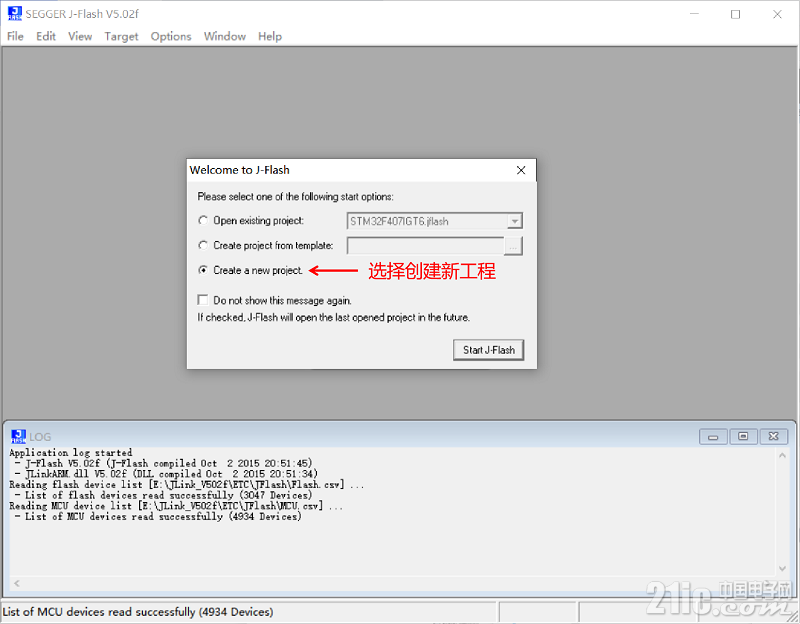Minimize the LOG window
Screen dimensions: 800x624
pyautogui.click(x=713, y=437)
